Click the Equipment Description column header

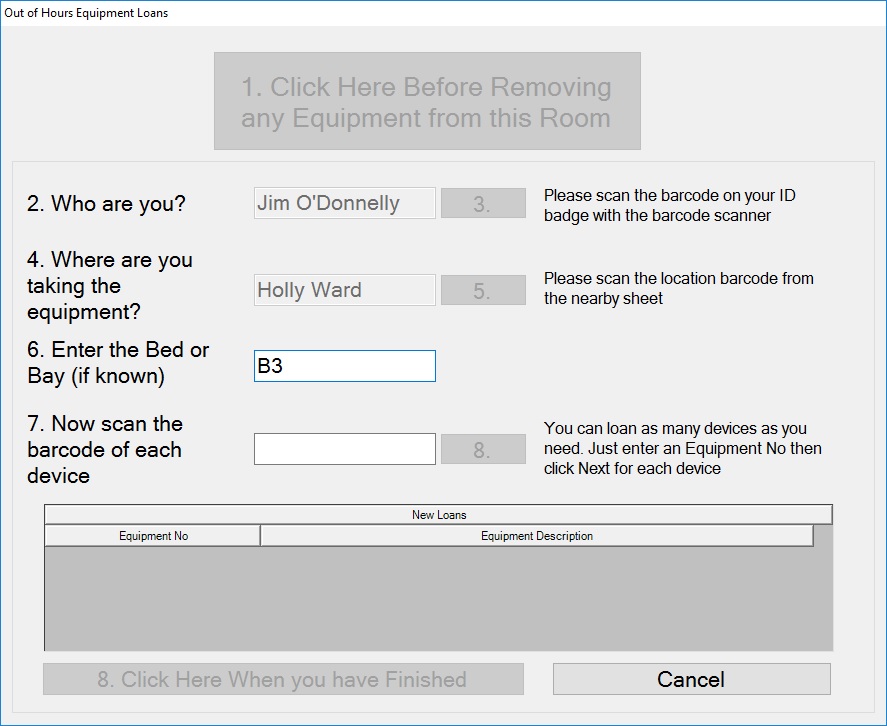(537, 536)
